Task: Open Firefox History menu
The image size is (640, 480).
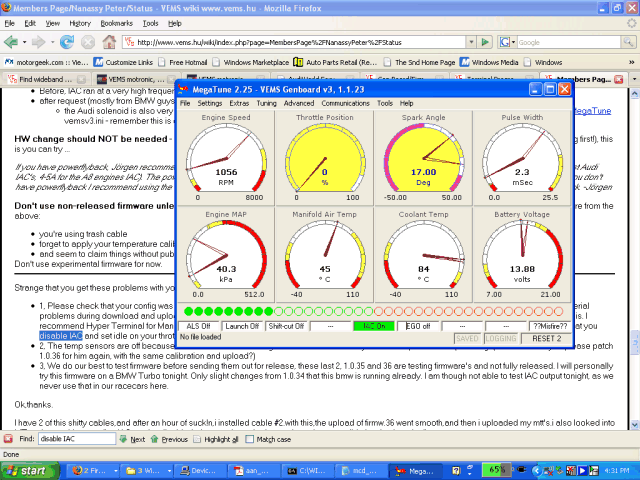Action: 80,23
